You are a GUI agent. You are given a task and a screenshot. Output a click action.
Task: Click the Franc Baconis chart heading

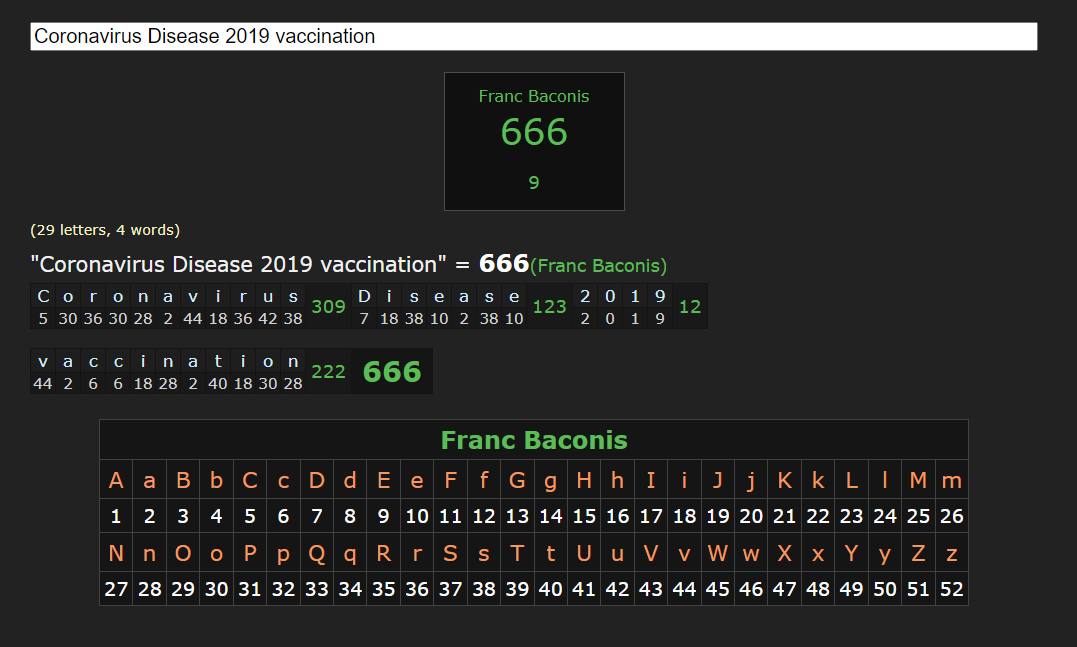coord(534,440)
